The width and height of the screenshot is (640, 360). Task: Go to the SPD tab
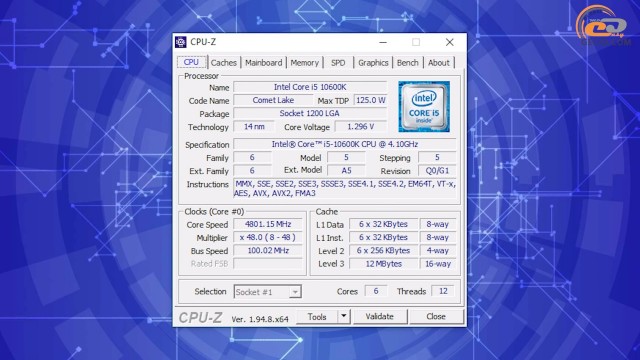pos(338,63)
